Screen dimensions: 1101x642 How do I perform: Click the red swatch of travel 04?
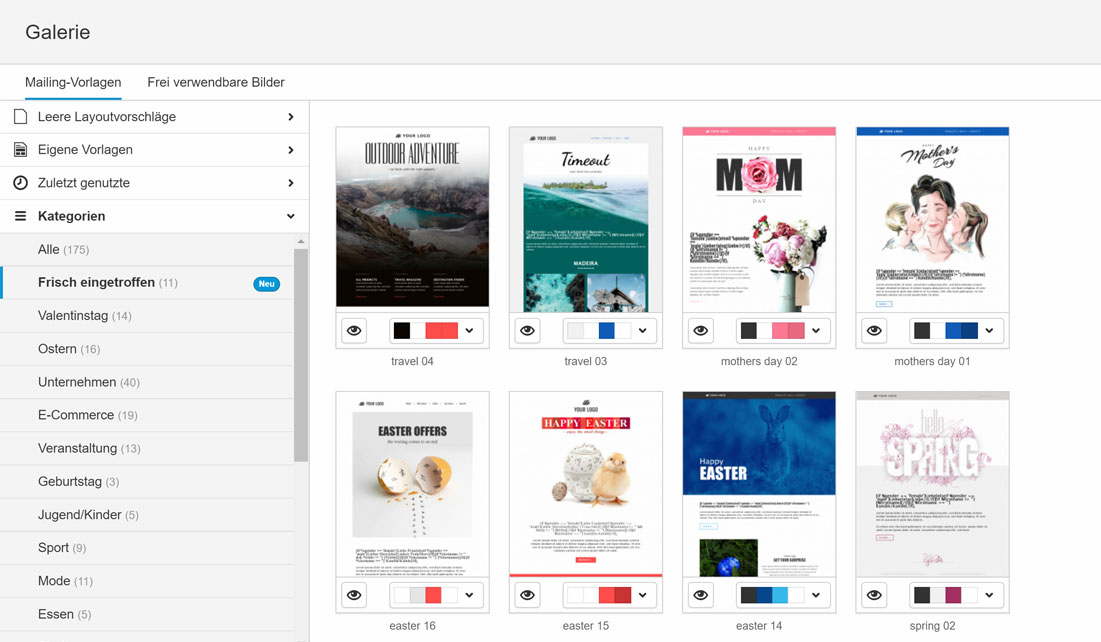(x=442, y=330)
